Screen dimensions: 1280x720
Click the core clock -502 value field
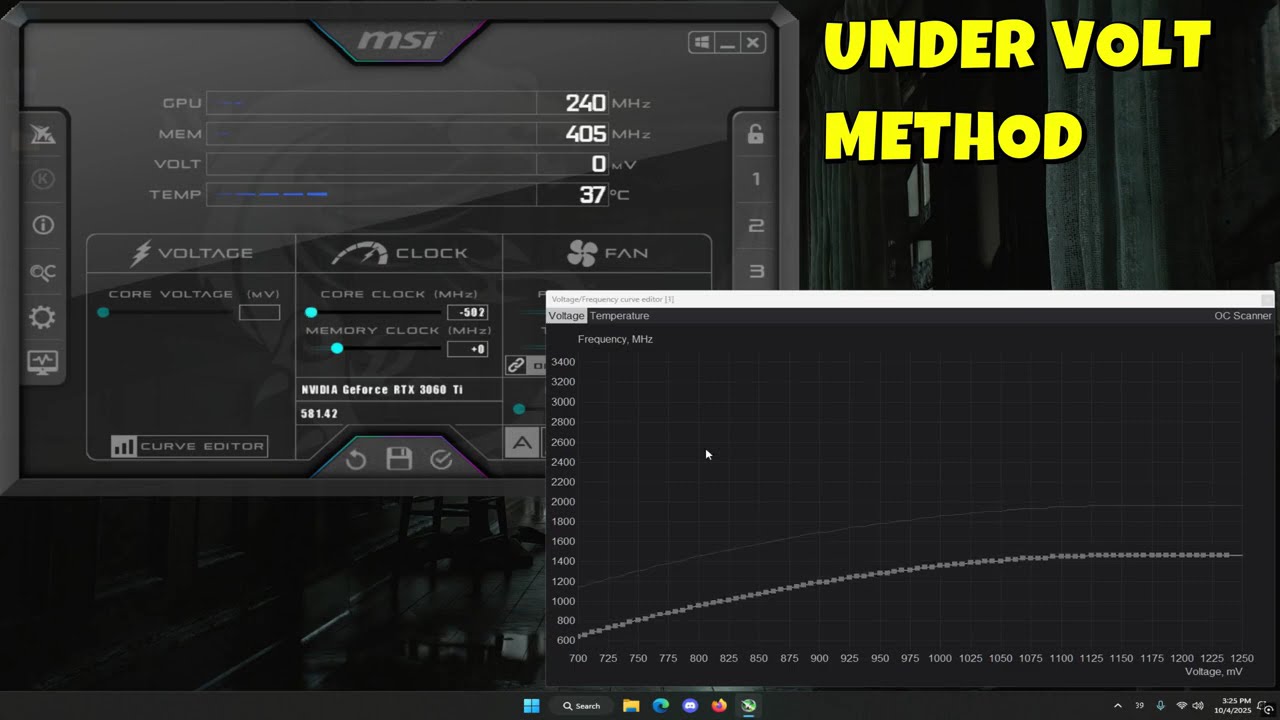click(x=467, y=313)
